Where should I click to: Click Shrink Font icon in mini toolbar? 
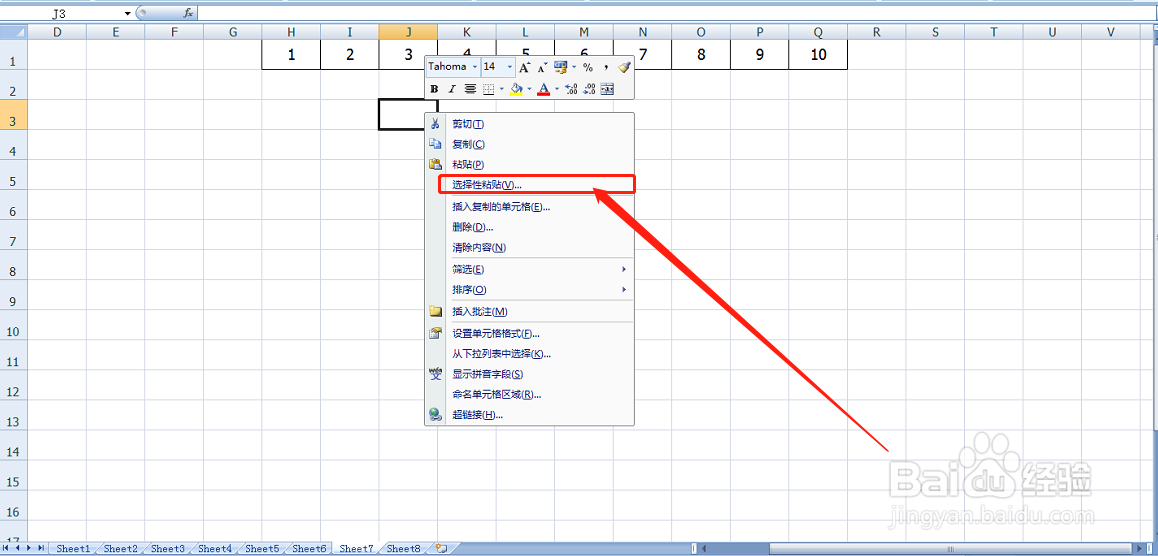[x=541, y=67]
